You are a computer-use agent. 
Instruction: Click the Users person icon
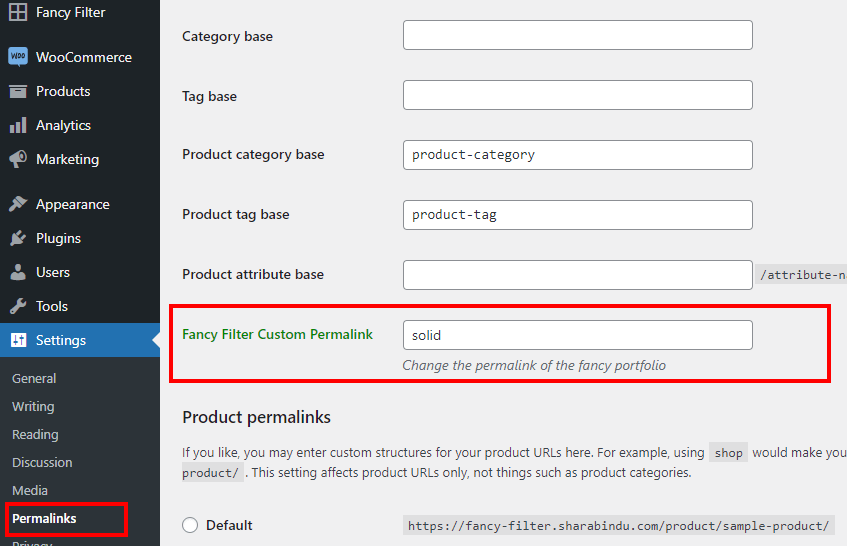pos(18,272)
